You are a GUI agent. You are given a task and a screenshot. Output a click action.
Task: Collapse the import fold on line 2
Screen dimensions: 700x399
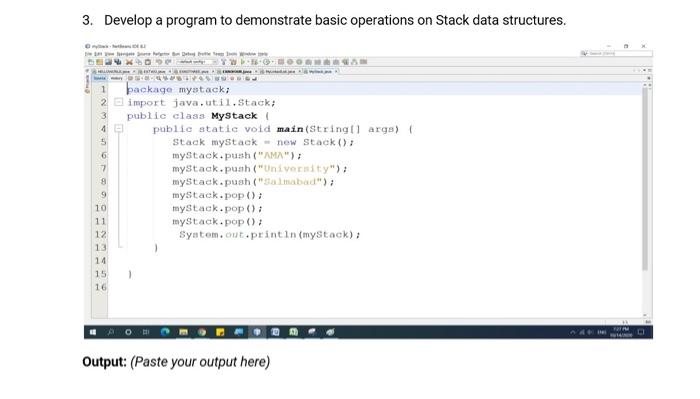[118, 102]
